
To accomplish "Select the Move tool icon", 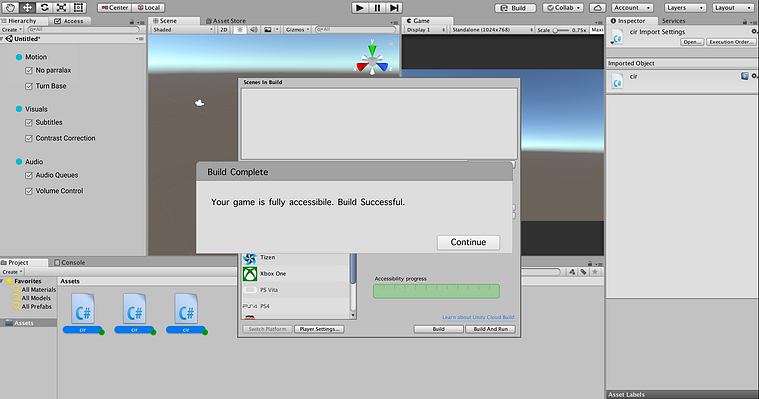I will 28,7.
